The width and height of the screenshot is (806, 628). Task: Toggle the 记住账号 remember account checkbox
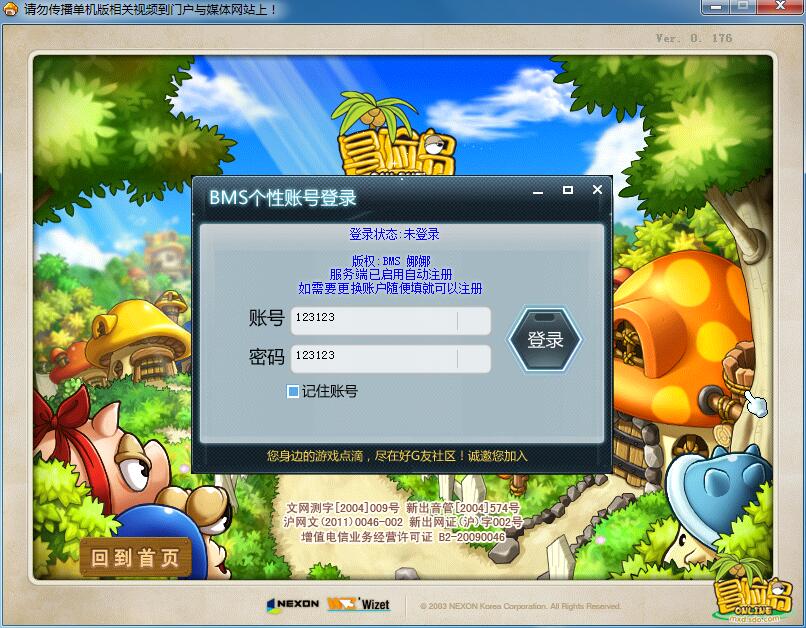click(293, 392)
